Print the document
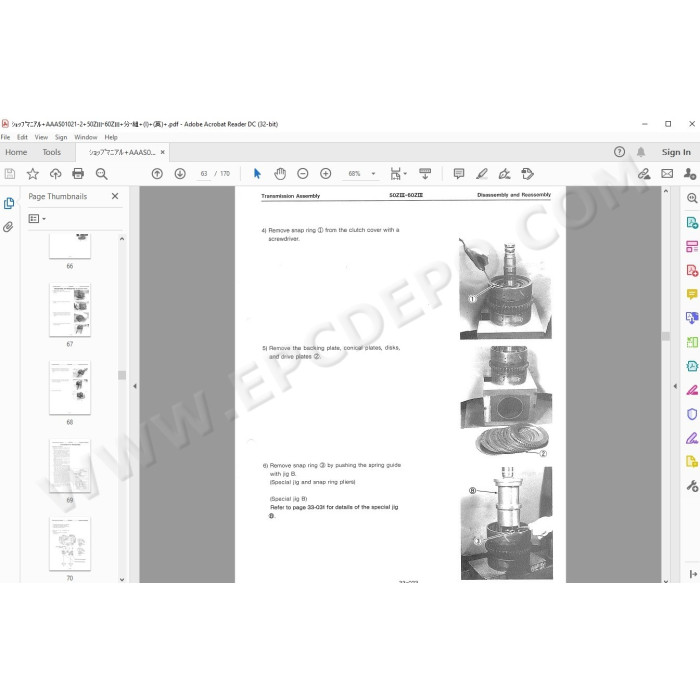This screenshot has width=700, height=700. [78, 174]
